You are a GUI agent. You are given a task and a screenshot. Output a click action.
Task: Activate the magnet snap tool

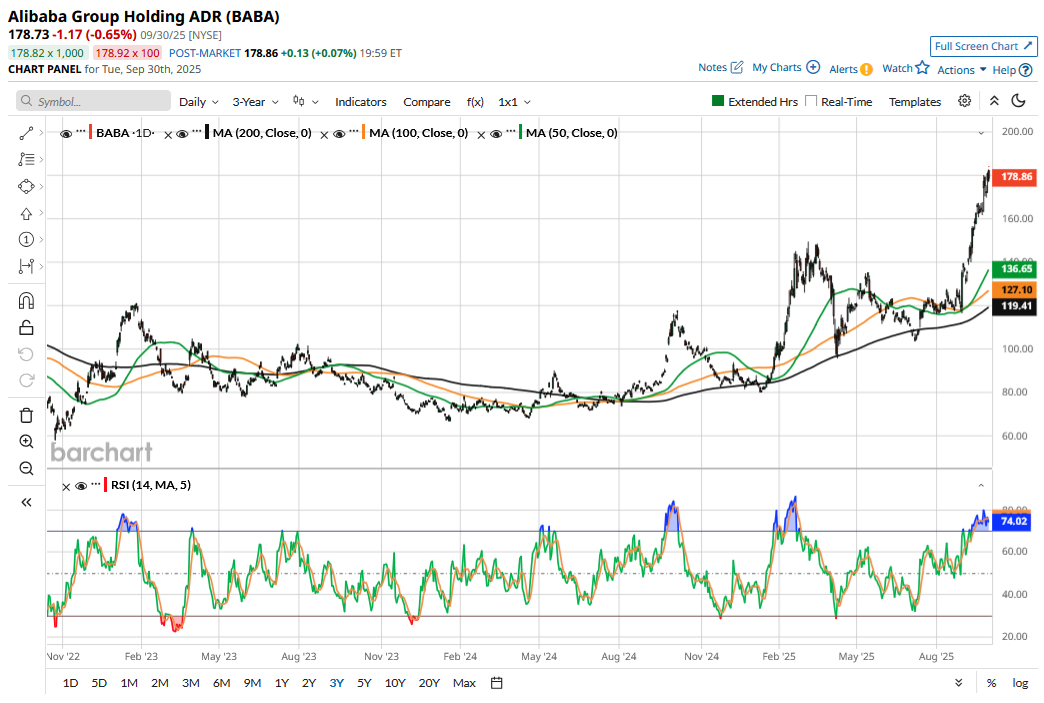point(27,301)
